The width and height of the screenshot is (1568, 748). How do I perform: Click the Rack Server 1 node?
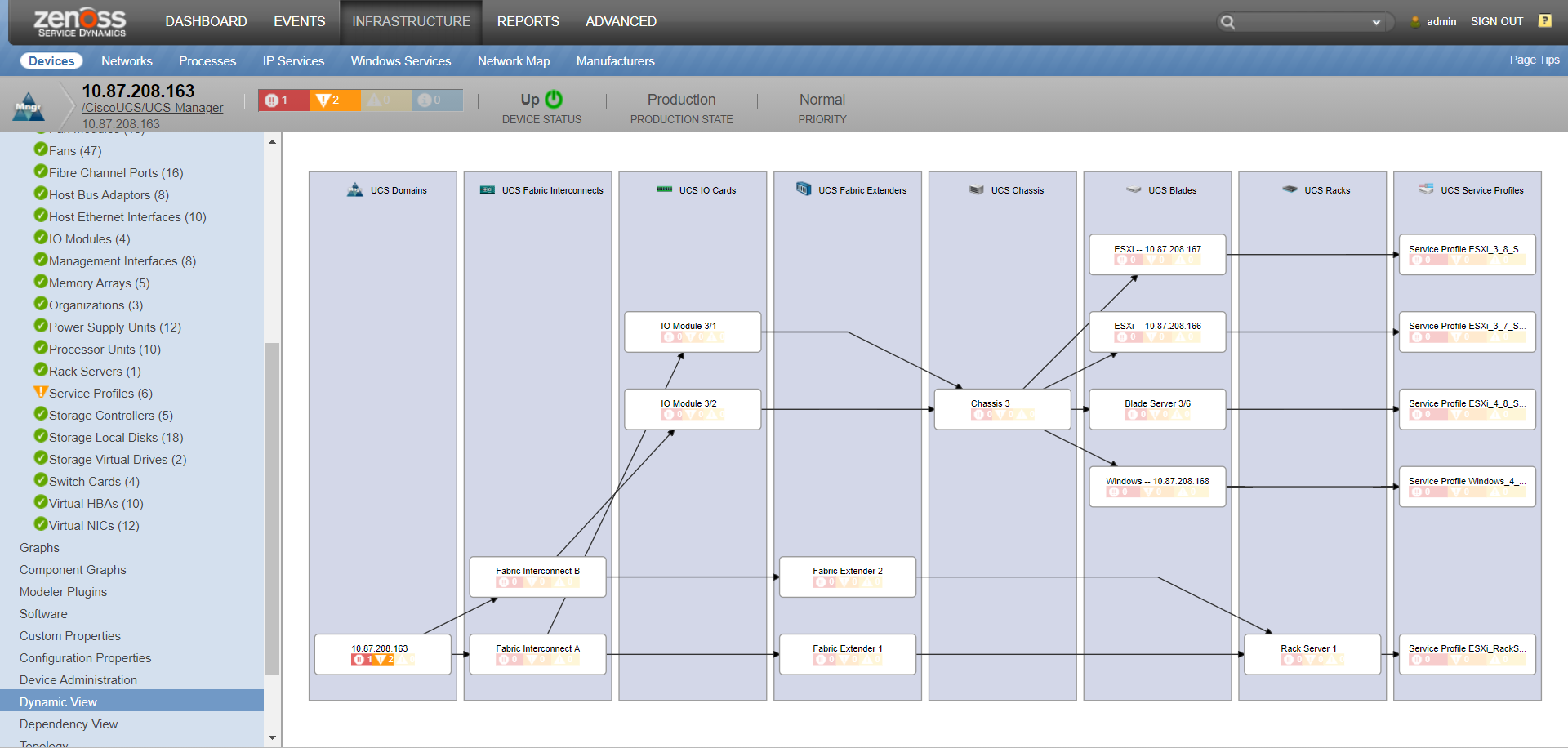pos(1312,654)
